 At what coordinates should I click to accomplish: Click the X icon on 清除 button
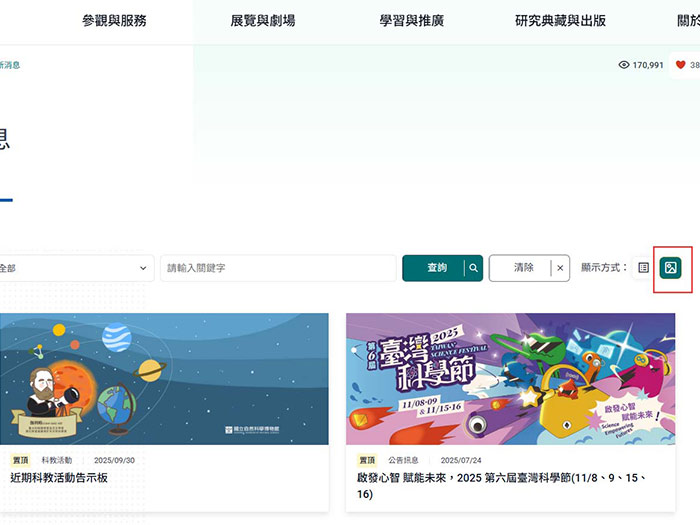pos(560,268)
